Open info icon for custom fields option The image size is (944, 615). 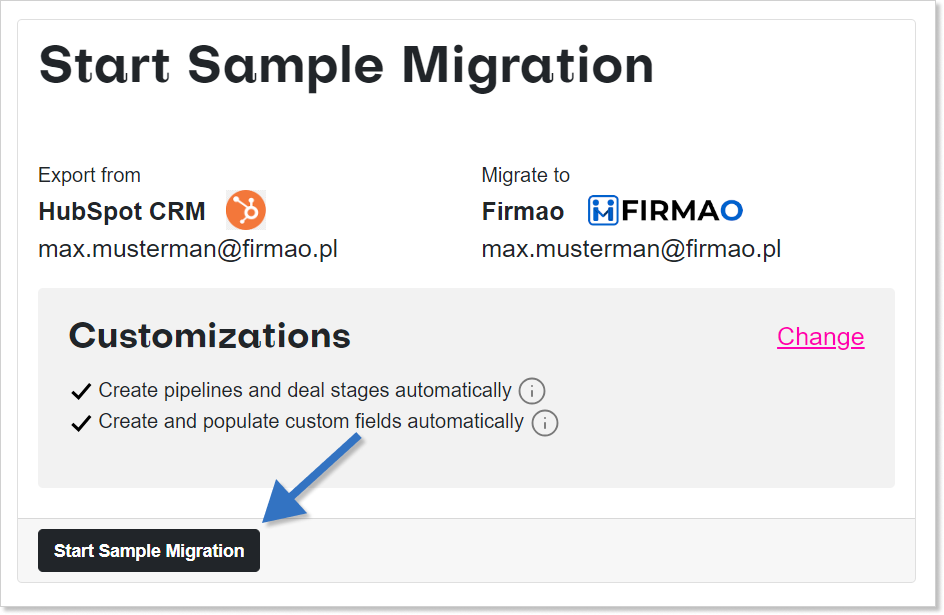[x=545, y=422]
